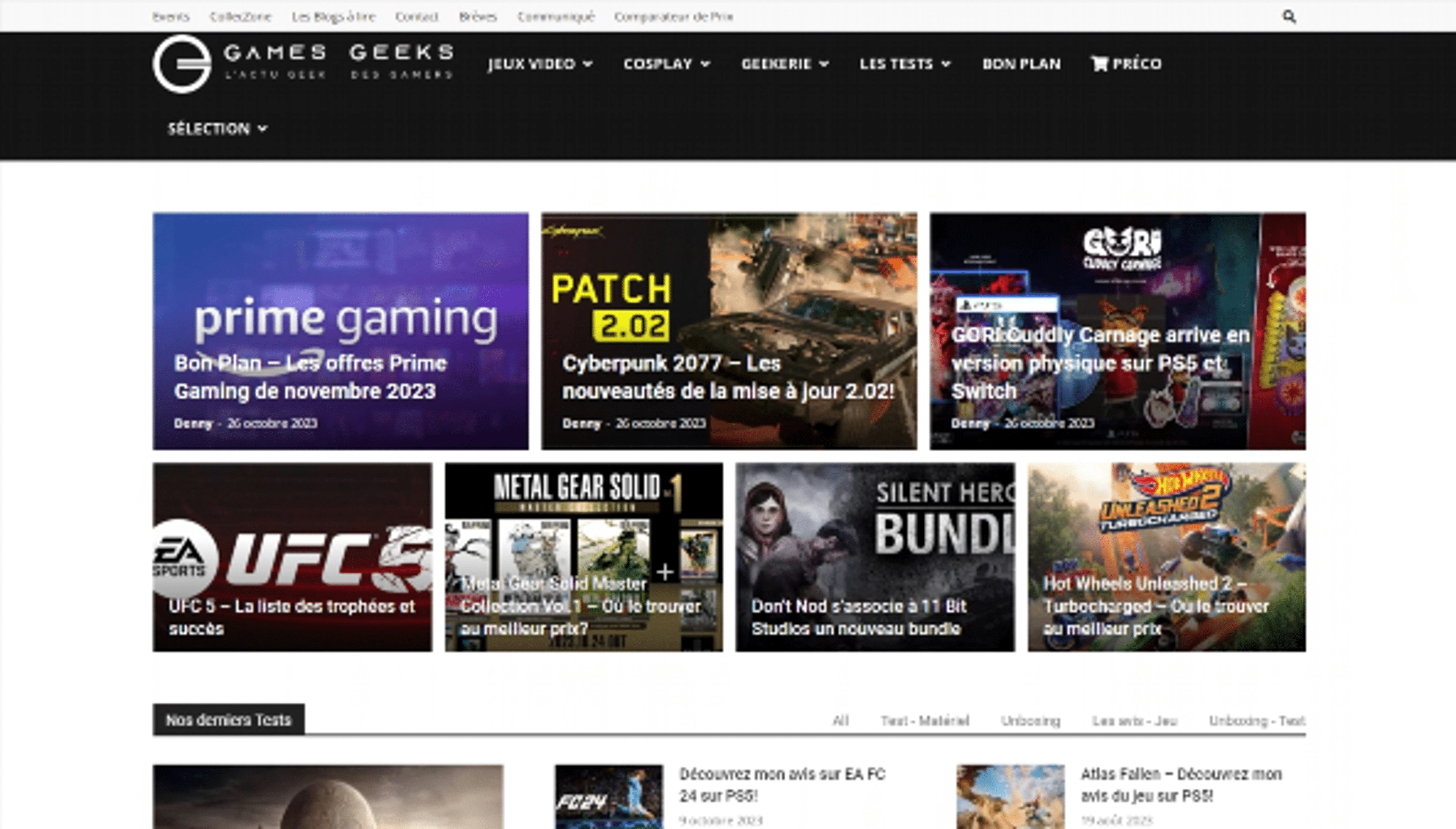Switch to the Test - Matériel tab
Image resolution: width=1456 pixels, height=829 pixels.
point(926,720)
